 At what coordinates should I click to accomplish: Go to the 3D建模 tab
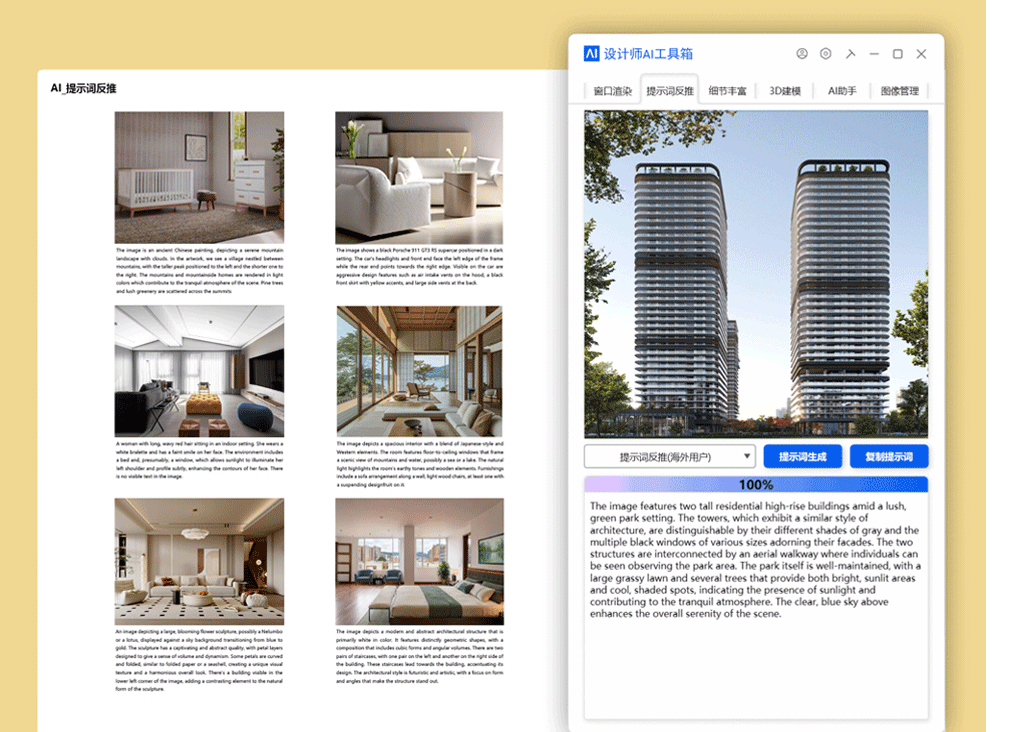[x=785, y=91]
